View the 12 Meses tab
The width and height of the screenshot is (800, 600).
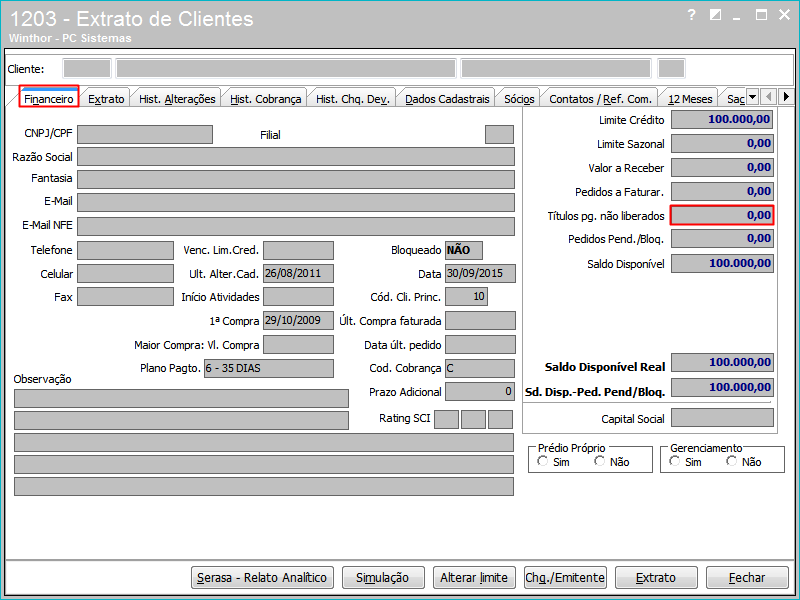click(690, 98)
